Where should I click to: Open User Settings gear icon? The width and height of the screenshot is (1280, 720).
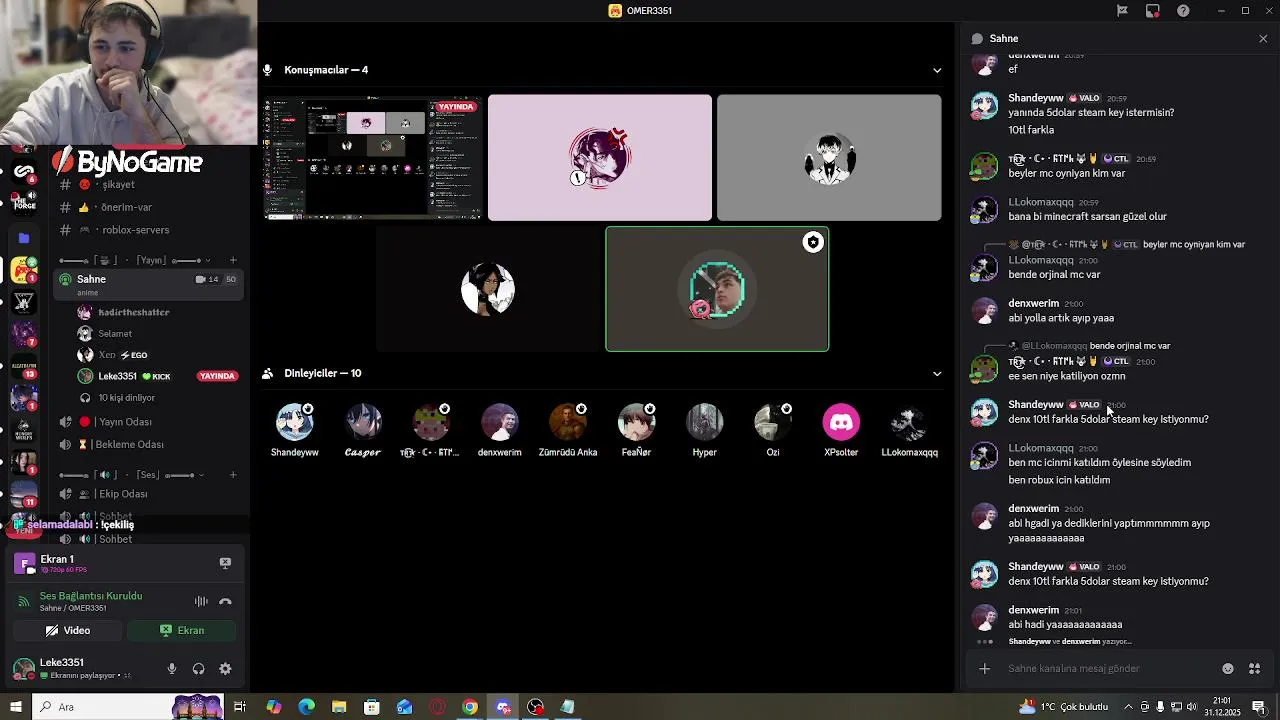tap(225, 669)
